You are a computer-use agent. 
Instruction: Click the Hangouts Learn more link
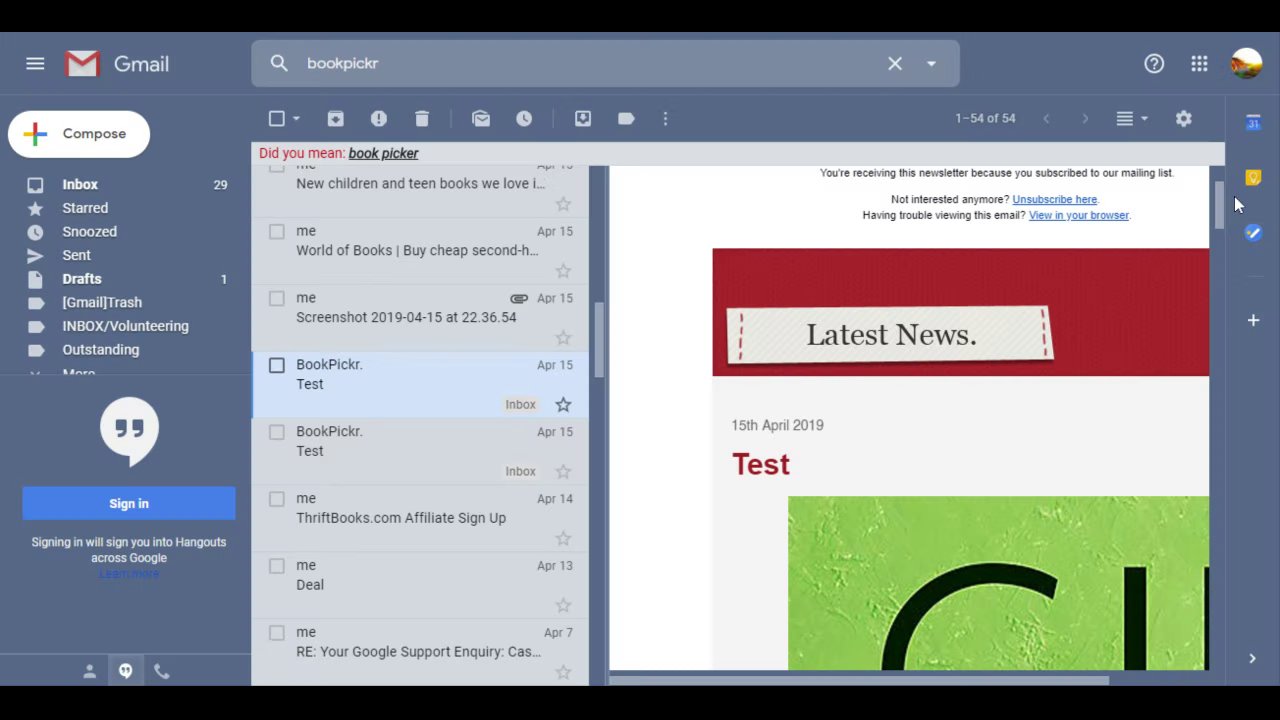point(129,573)
